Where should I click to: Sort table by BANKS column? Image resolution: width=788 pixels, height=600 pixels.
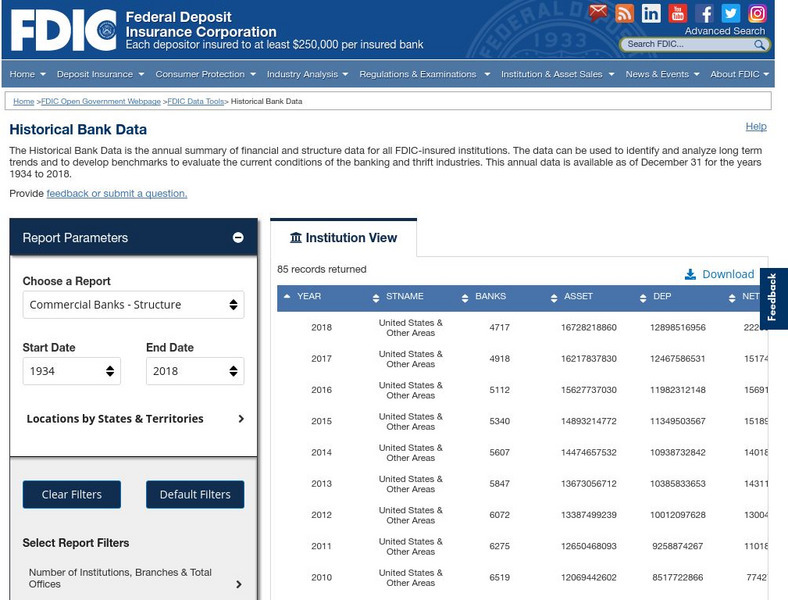click(490, 297)
